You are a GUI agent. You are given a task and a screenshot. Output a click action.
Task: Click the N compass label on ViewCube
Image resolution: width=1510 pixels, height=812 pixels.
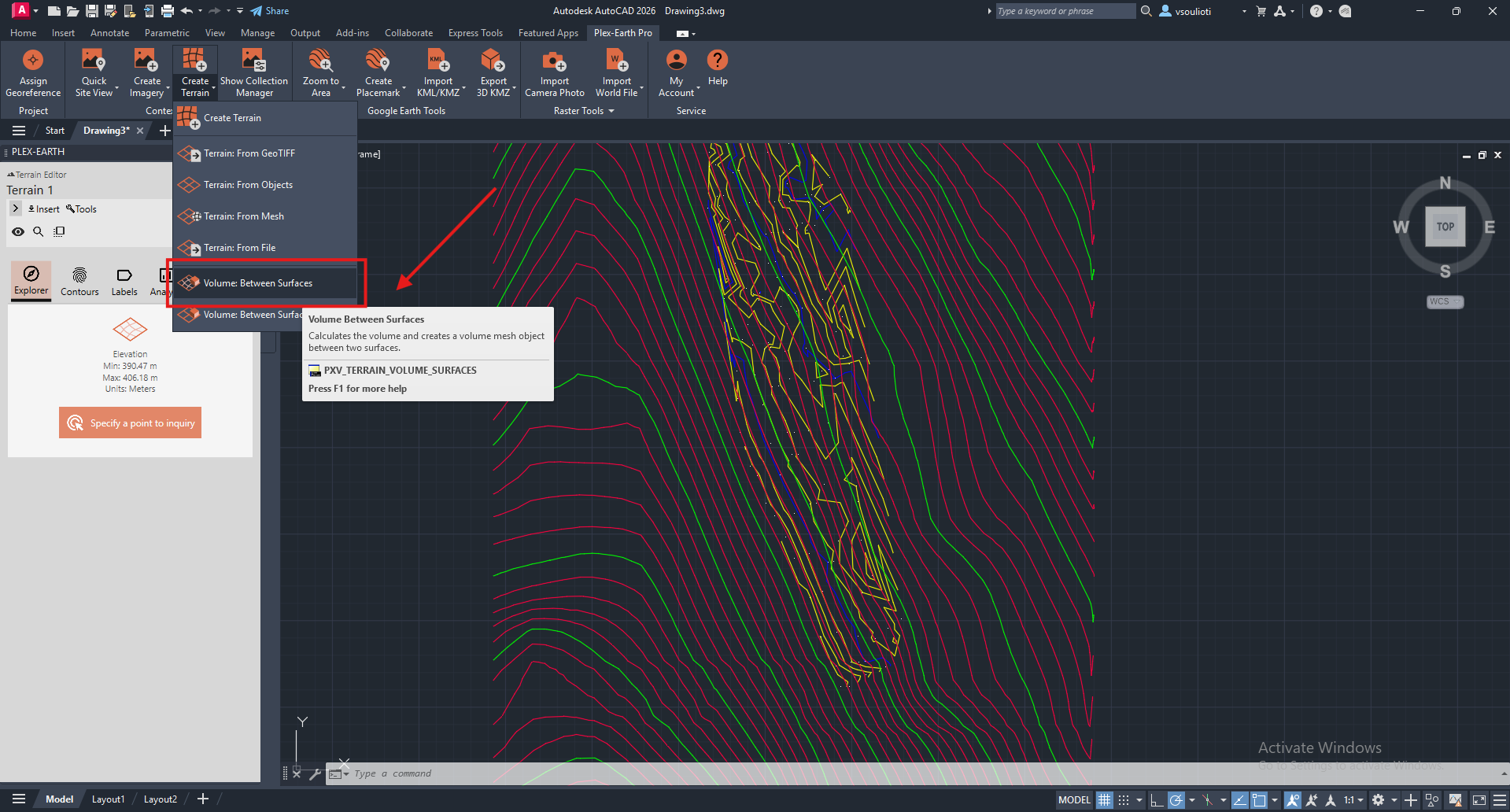point(1445,183)
